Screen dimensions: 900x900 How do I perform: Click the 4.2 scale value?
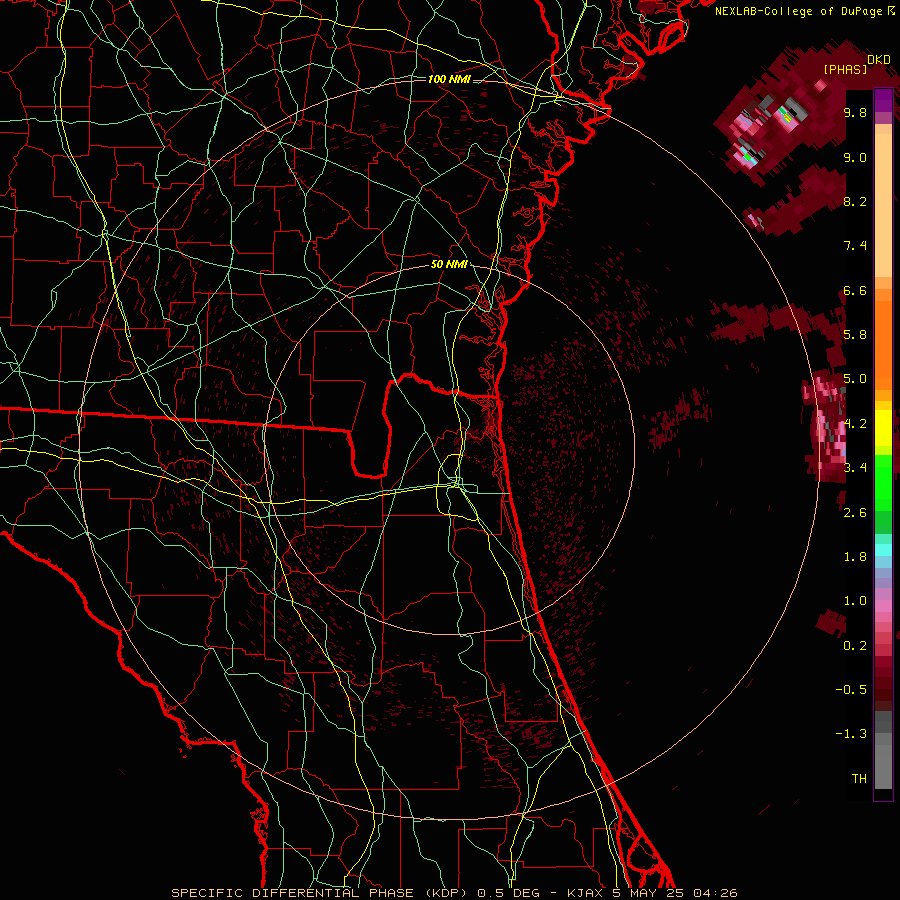click(855, 423)
